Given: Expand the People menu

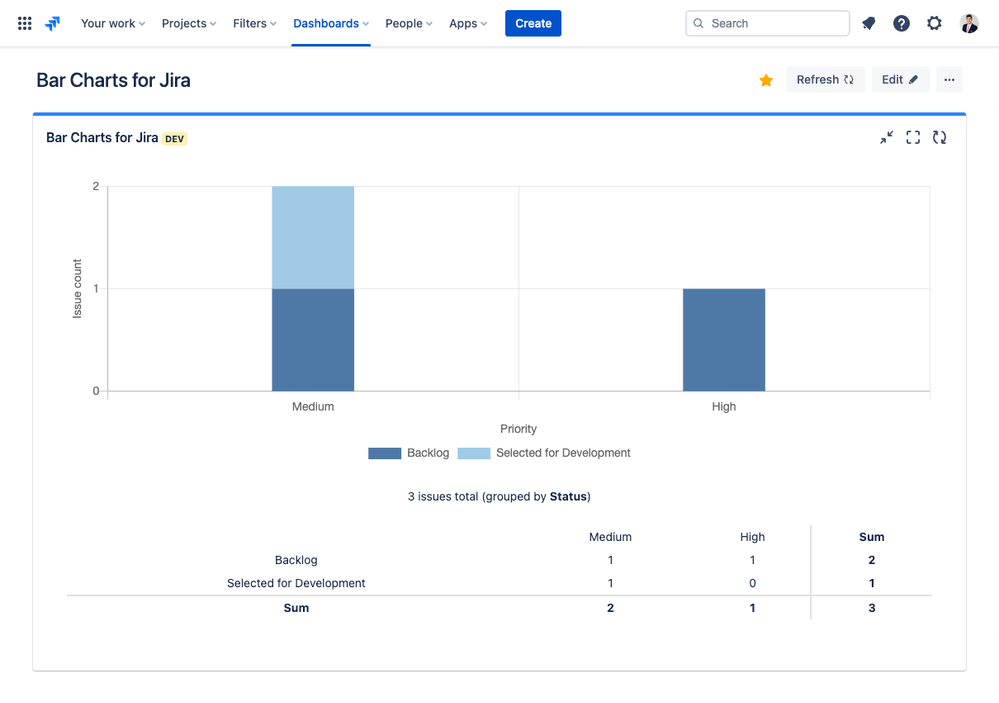Looking at the screenshot, I should click(408, 24).
